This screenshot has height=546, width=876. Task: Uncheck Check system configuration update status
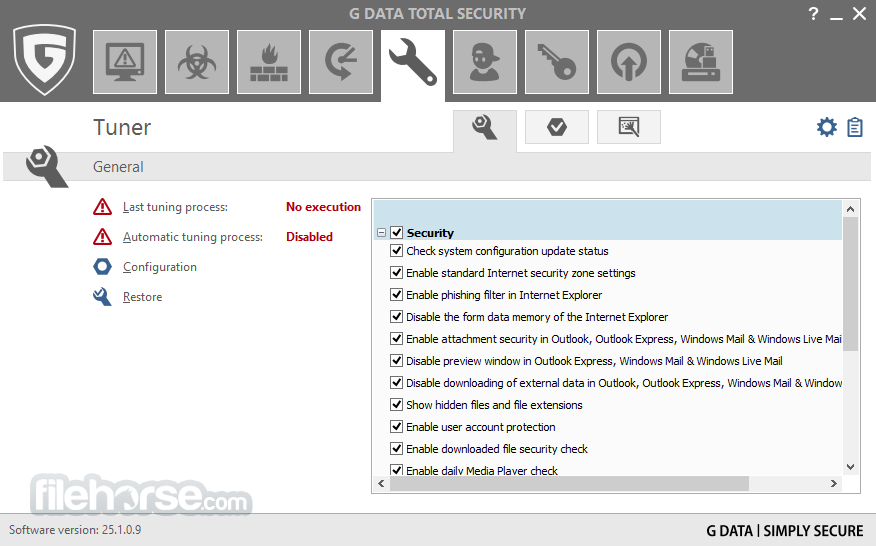coord(397,251)
